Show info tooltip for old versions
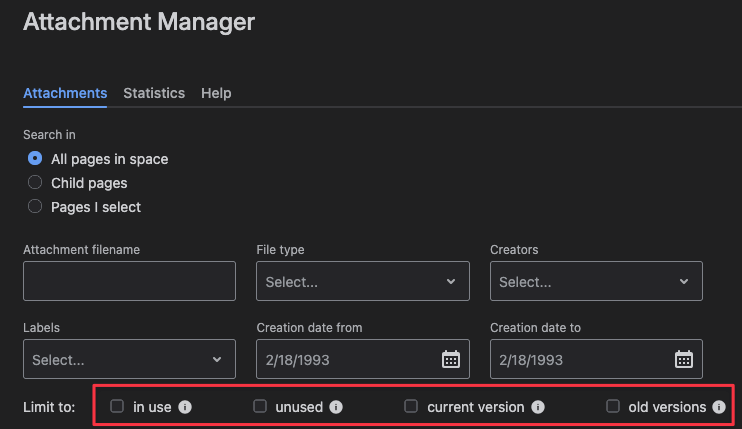Image resolution: width=742 pixels, height=429 pixels. pos(719,407)
